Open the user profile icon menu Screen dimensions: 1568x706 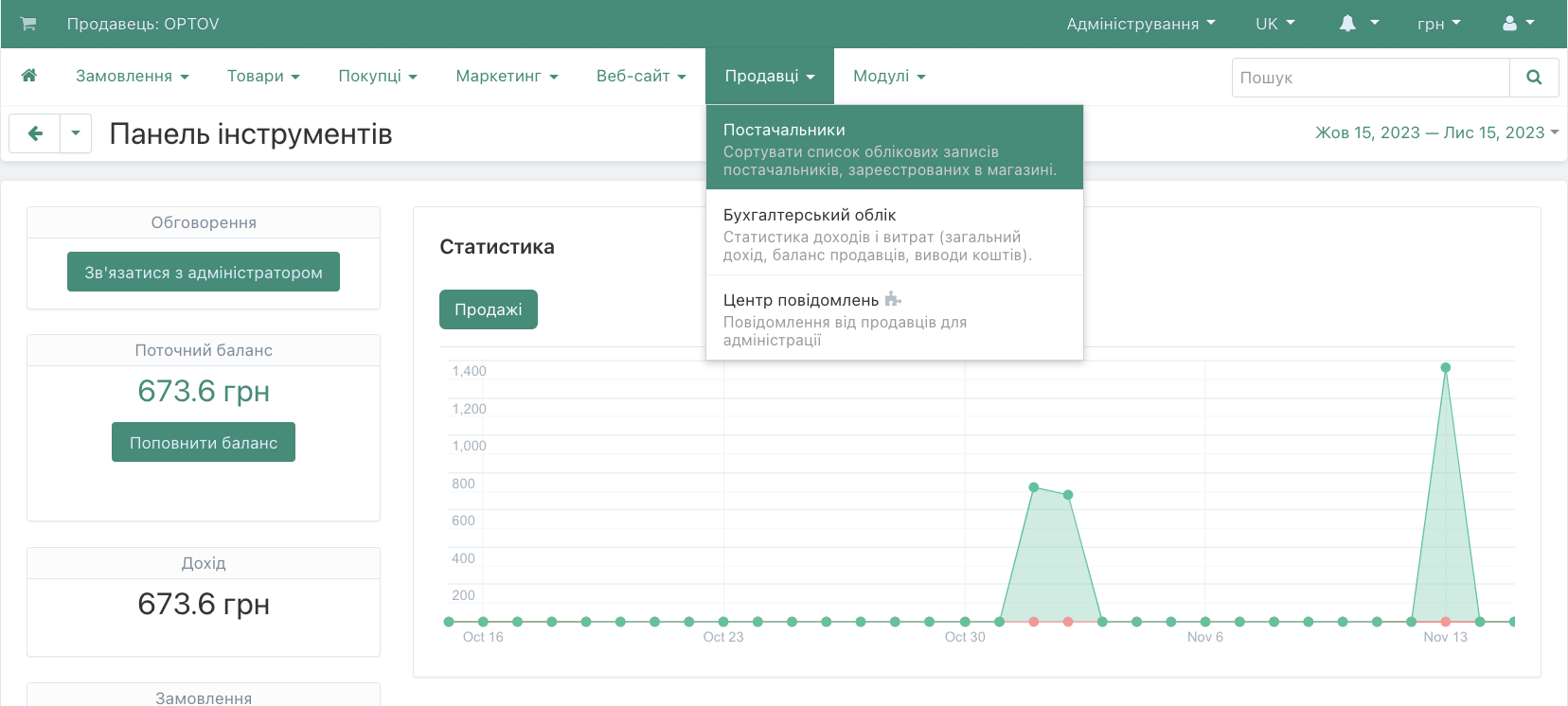click(1518, 24)
